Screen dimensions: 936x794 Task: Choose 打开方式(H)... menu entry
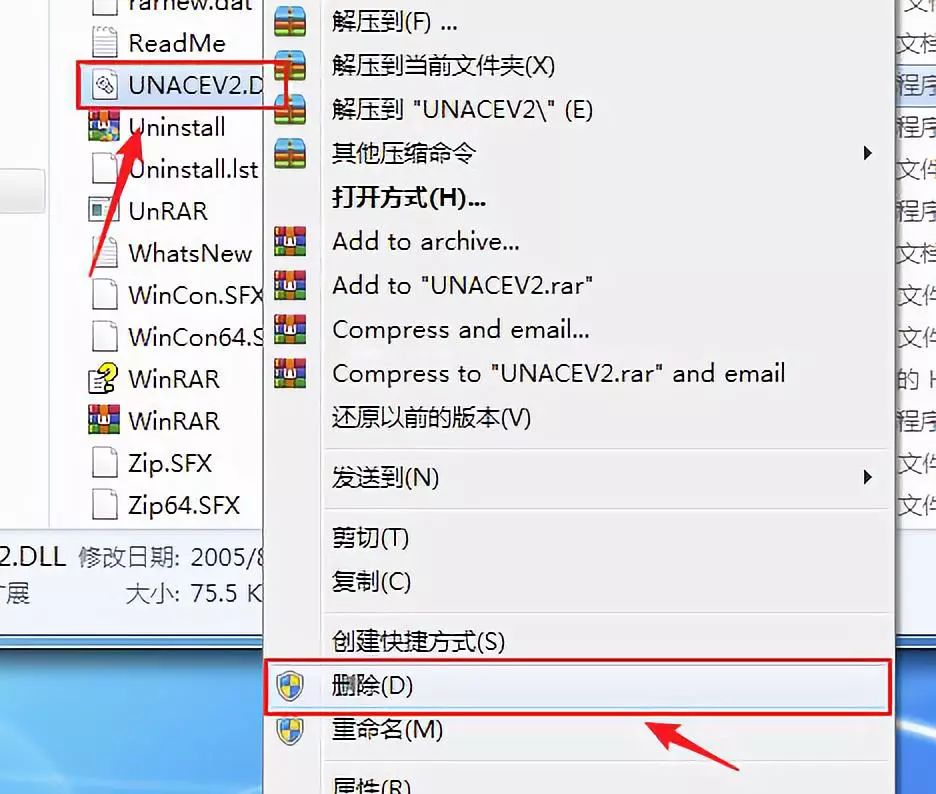coord(409,198)
